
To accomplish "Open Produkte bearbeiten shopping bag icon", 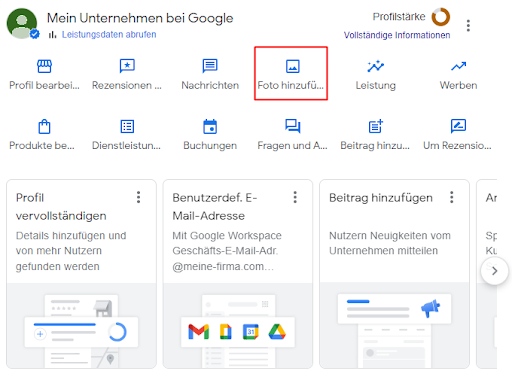I will click(44, 126).
